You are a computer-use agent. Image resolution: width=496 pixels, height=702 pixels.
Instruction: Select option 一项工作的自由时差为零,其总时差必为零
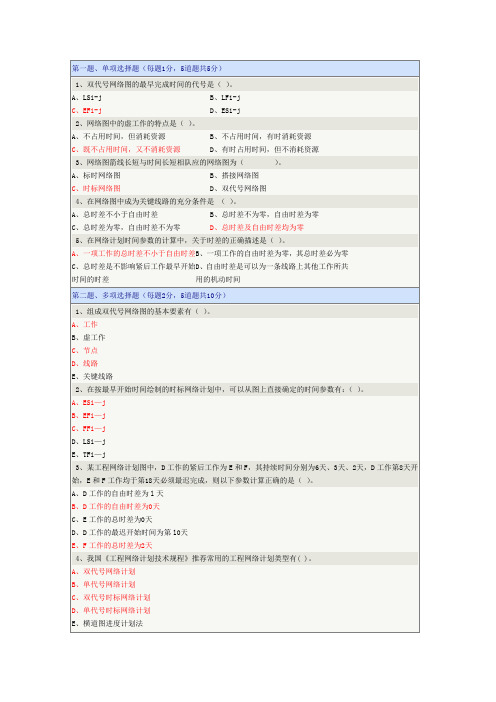tap(272, 253)
